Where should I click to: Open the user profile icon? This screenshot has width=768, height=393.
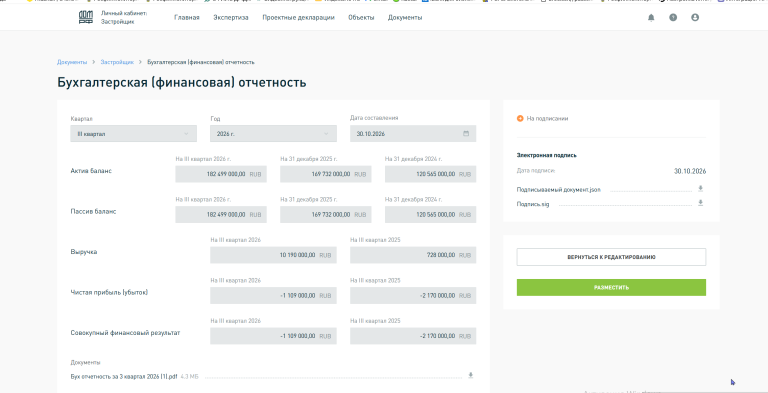tap(695, 18)
